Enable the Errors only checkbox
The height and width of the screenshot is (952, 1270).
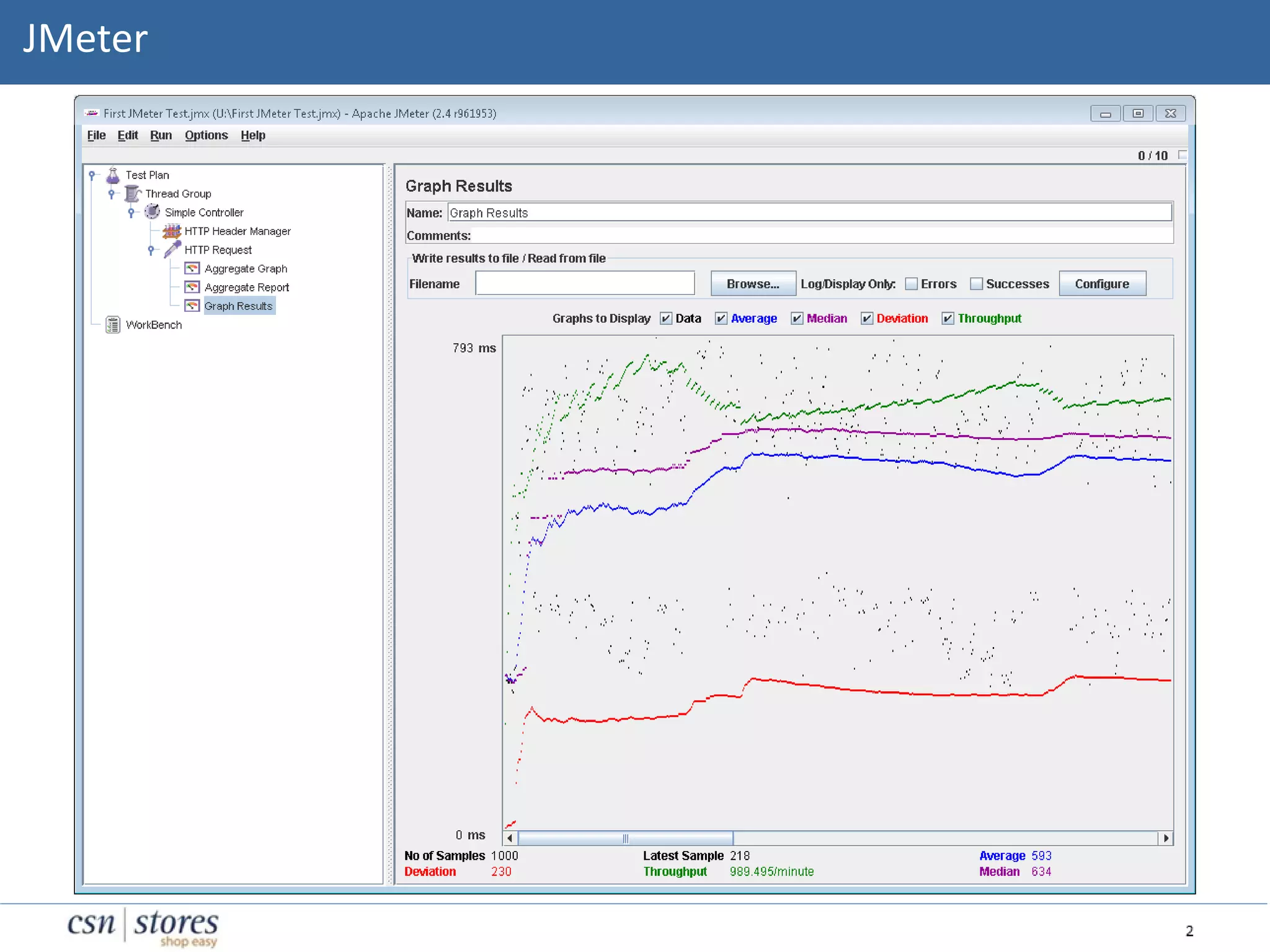pyautogui.click(x=911, y=284)
